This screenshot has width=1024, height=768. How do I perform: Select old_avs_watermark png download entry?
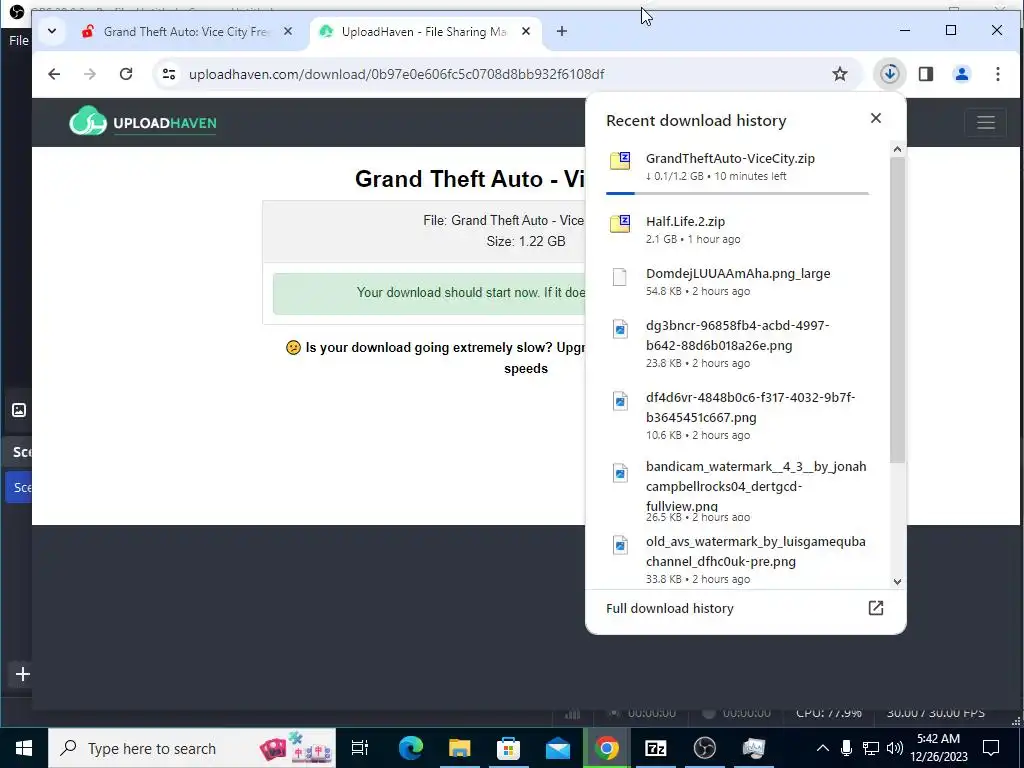click(x=738, y=559)
